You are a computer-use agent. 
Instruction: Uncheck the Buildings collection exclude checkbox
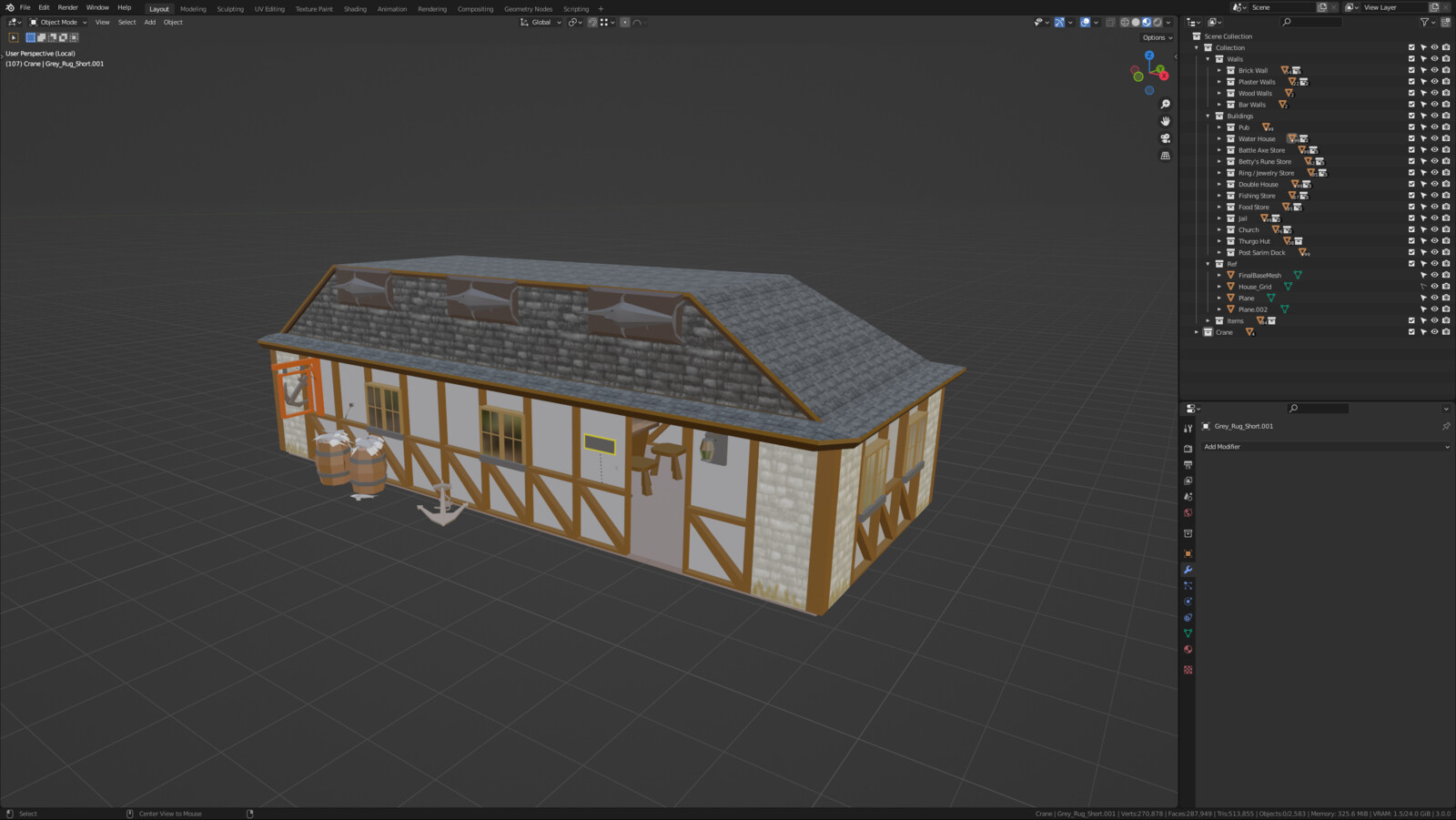(1412, 116)
